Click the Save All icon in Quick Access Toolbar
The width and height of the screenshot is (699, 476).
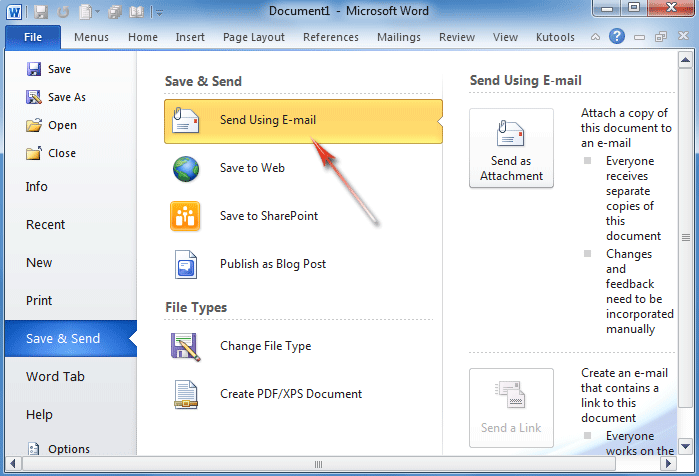115,12
